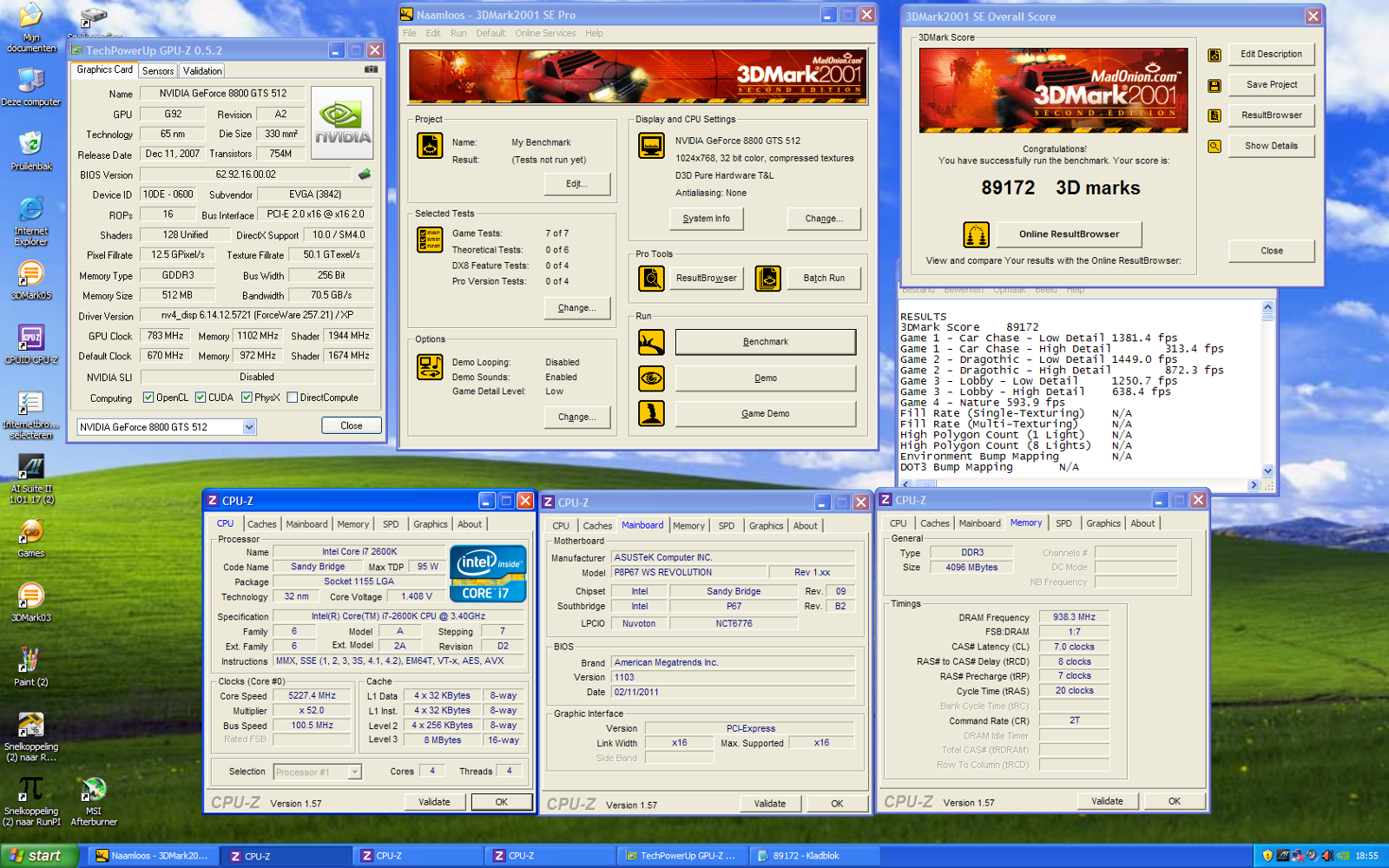Screen dimensions: 1389x868
Task: Click the Show Details button
Action: point(1272,146)
